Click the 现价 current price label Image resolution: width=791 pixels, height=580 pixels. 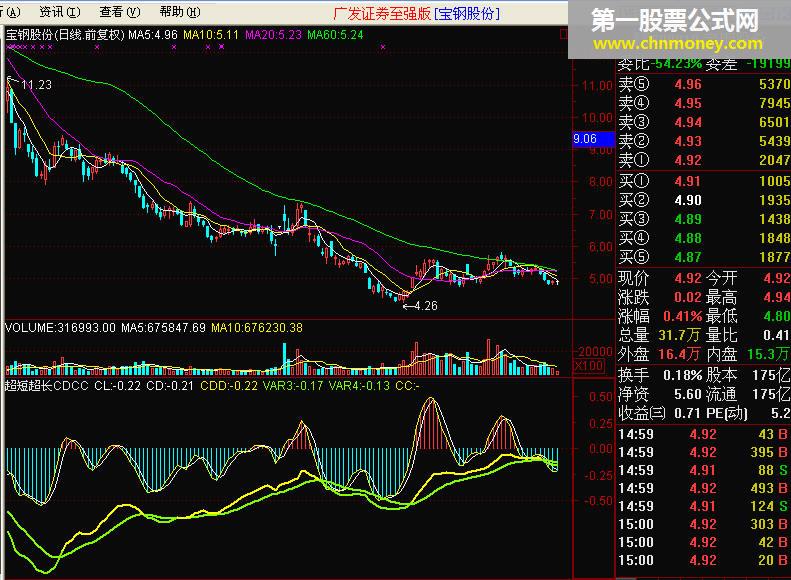[x=634, y=278]
